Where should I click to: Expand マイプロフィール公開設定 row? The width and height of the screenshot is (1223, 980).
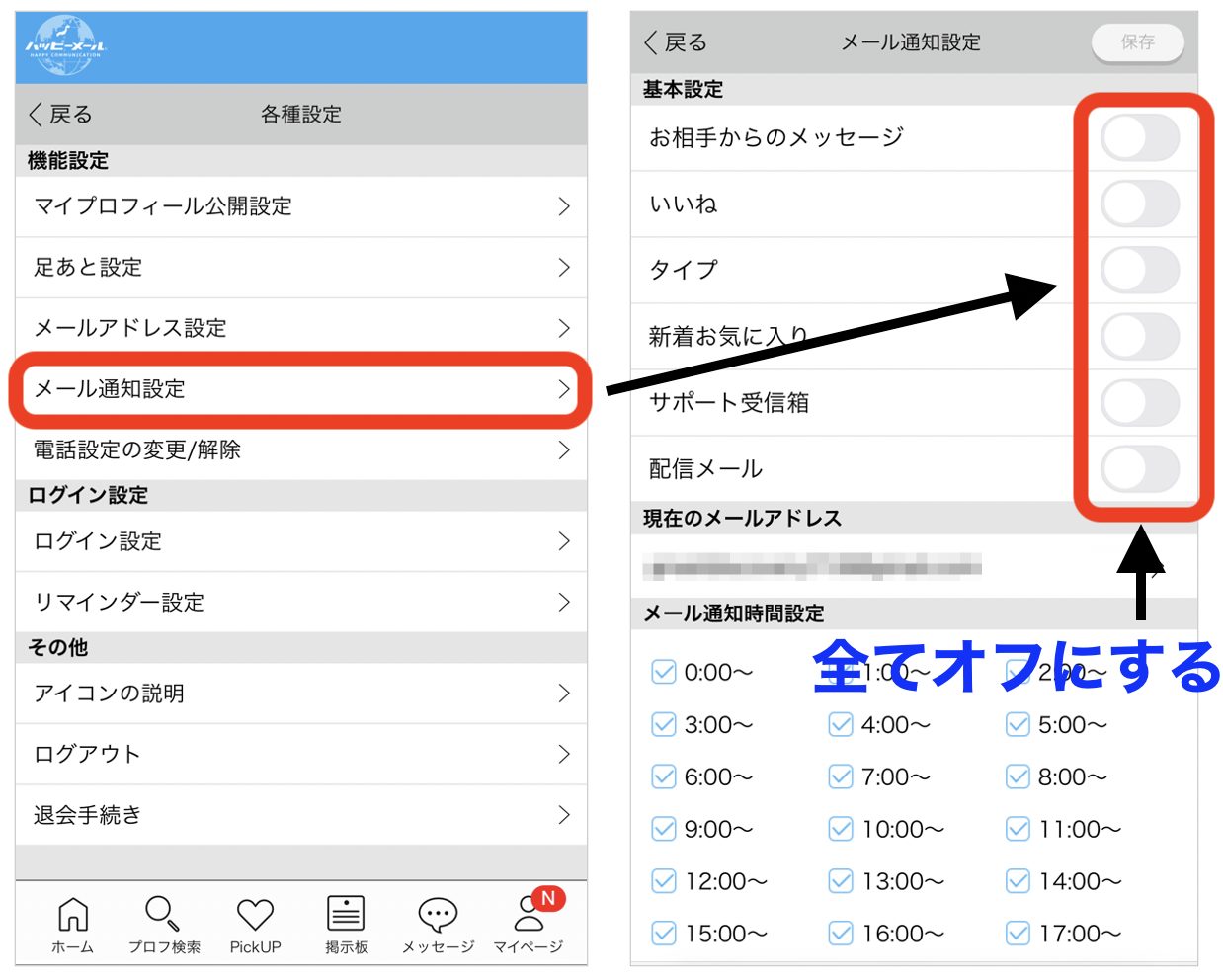click(x=300, y=206)
